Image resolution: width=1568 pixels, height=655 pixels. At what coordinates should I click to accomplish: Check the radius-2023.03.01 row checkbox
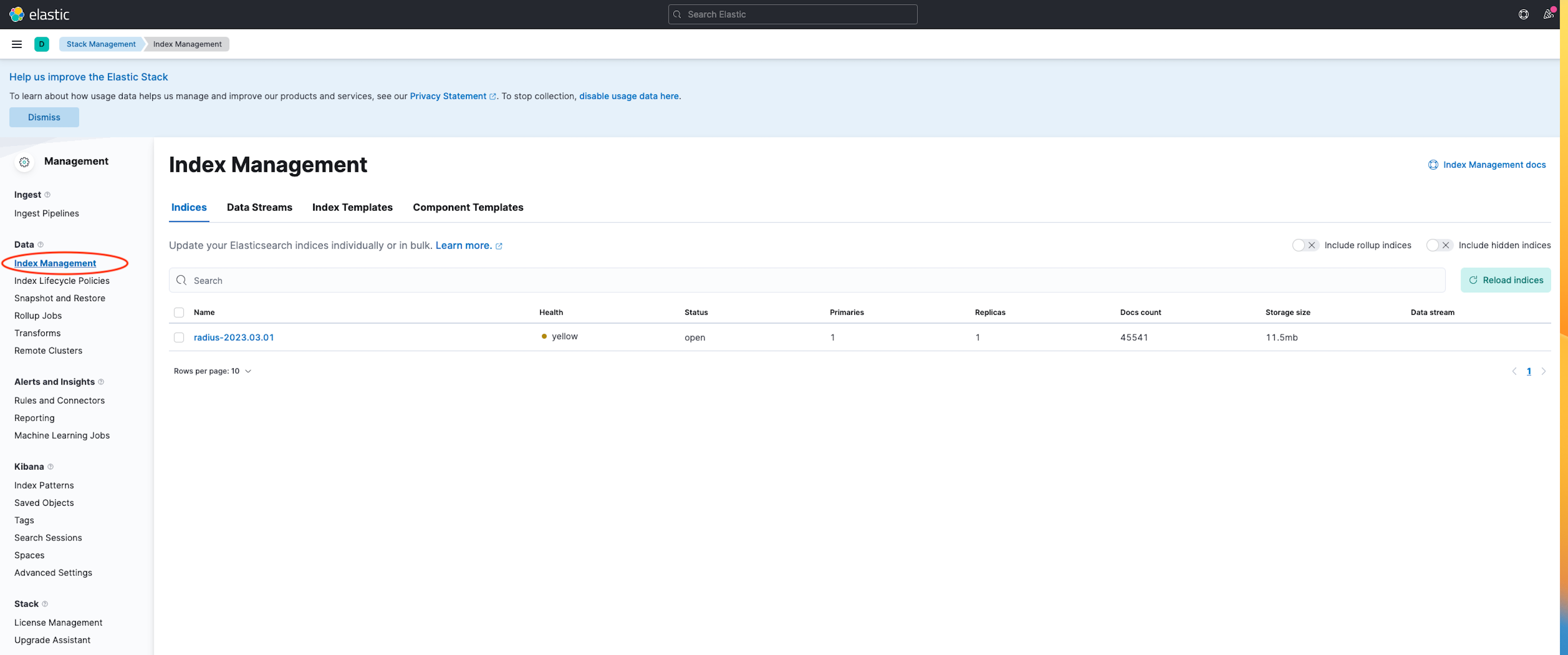coord(179,337)
